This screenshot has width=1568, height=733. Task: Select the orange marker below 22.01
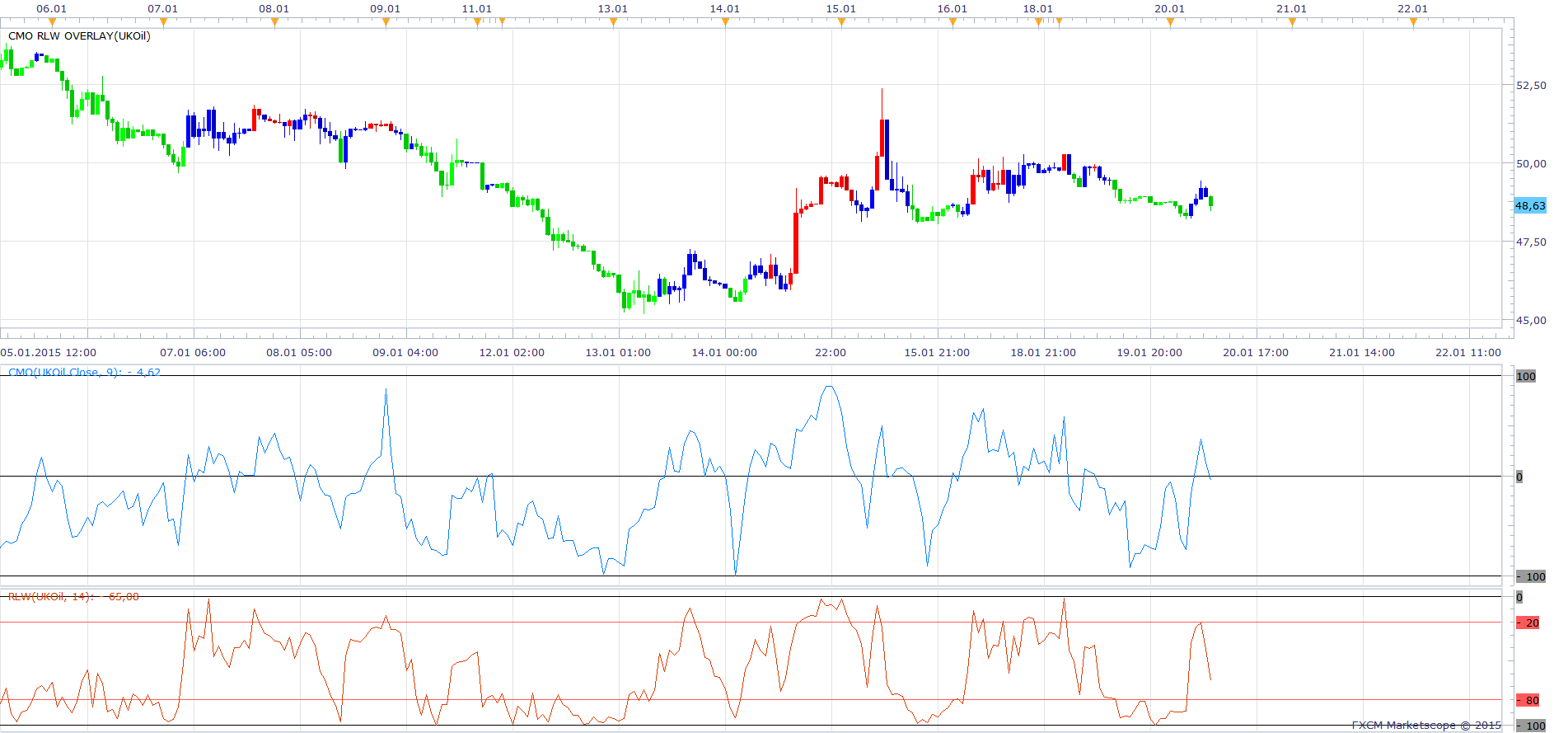click(x=1413, y=22)
